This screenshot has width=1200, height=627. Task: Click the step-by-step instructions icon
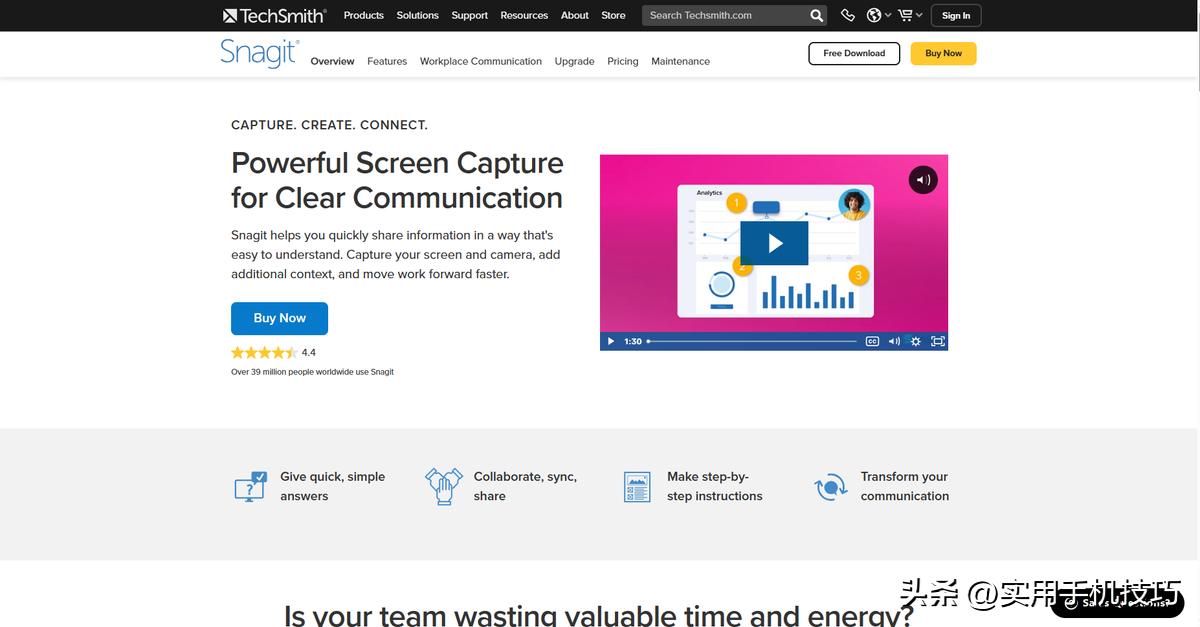click(637, 487)
